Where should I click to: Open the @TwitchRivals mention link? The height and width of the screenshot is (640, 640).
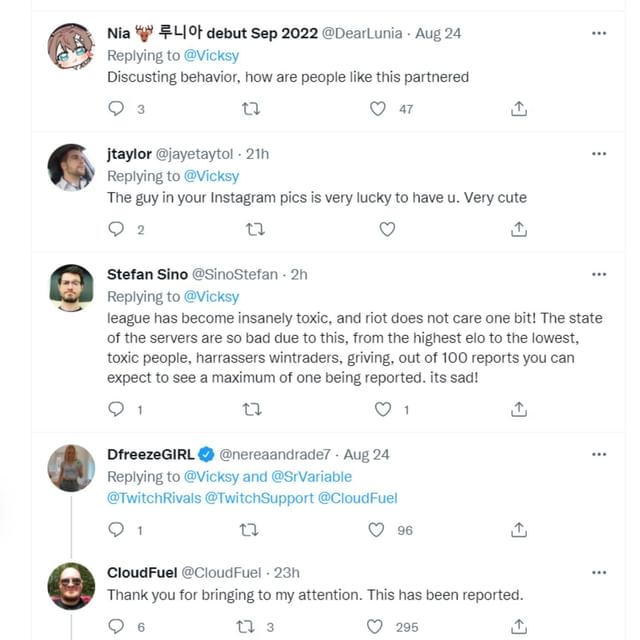click(x=153, y=498)
